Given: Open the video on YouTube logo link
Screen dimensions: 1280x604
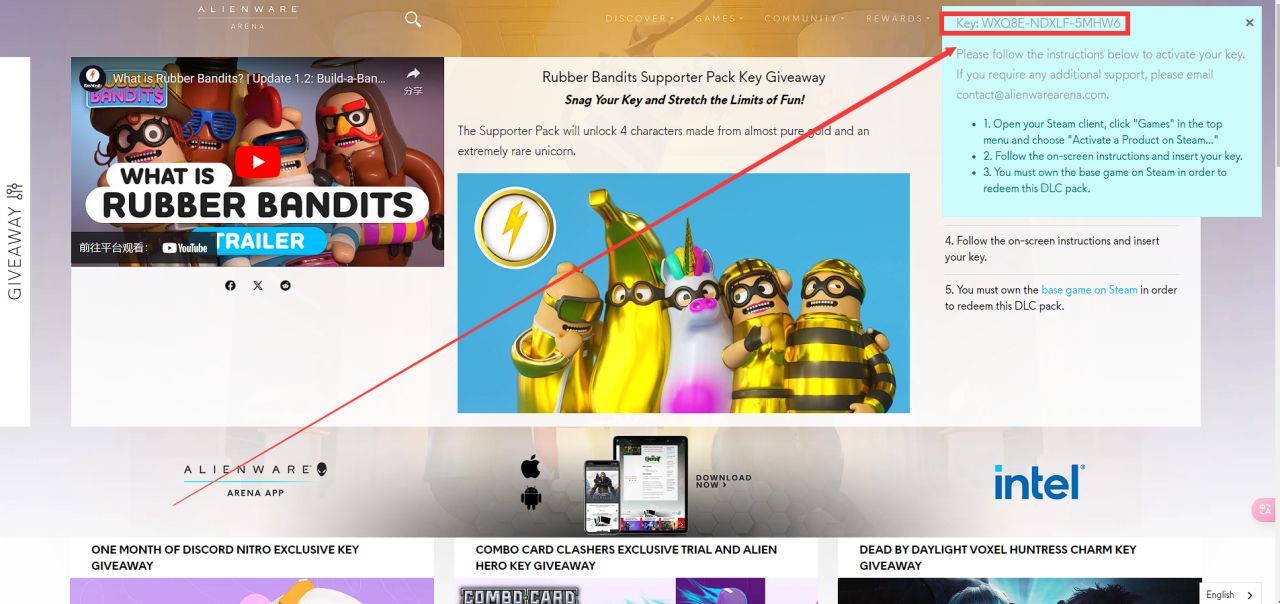Looking at the screenshot, I should pos(185,248).
